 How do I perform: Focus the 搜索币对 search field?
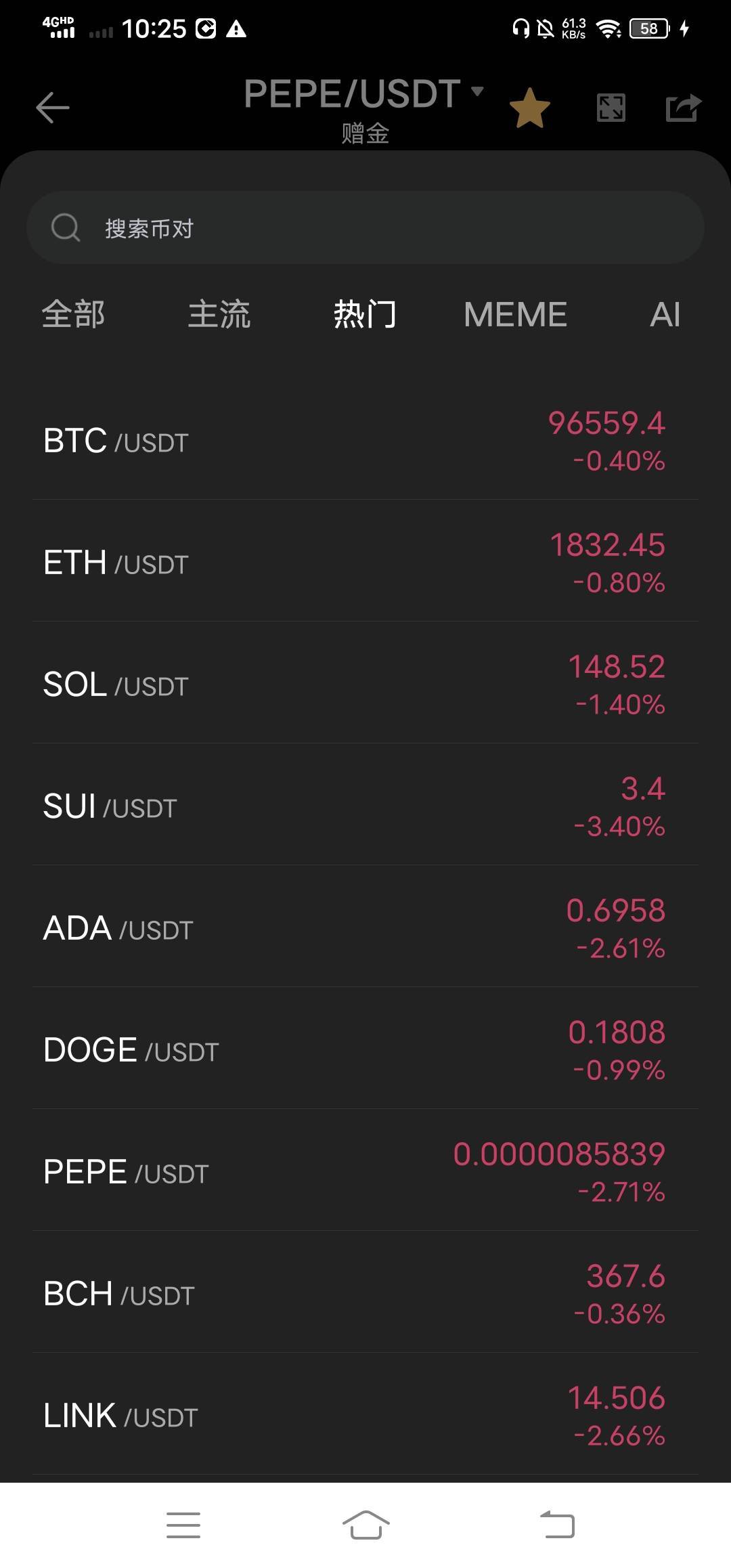[x=365, y=227]
